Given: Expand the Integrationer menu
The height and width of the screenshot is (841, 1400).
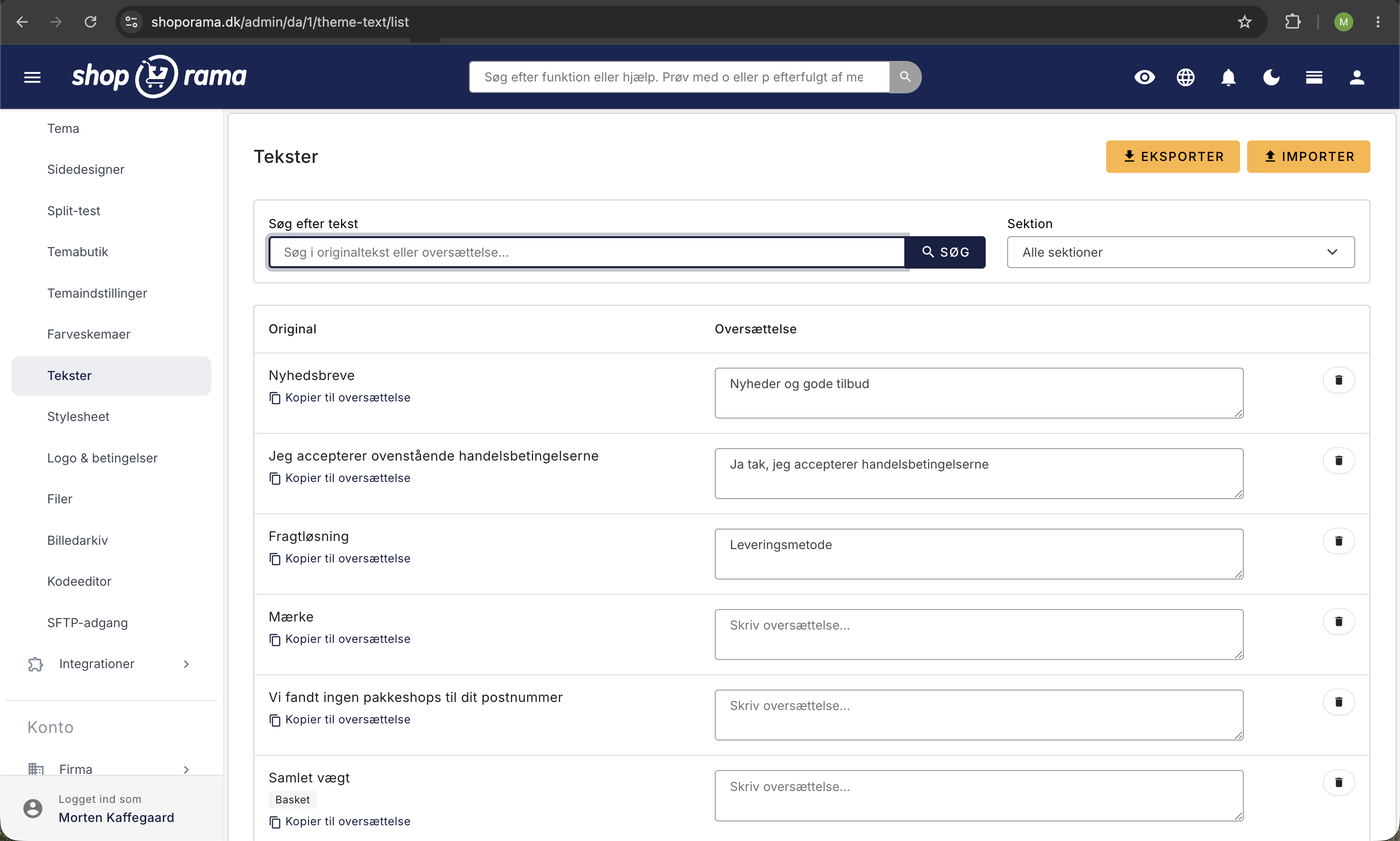Looking at the screenshot, I should click(x=110, y=664).
